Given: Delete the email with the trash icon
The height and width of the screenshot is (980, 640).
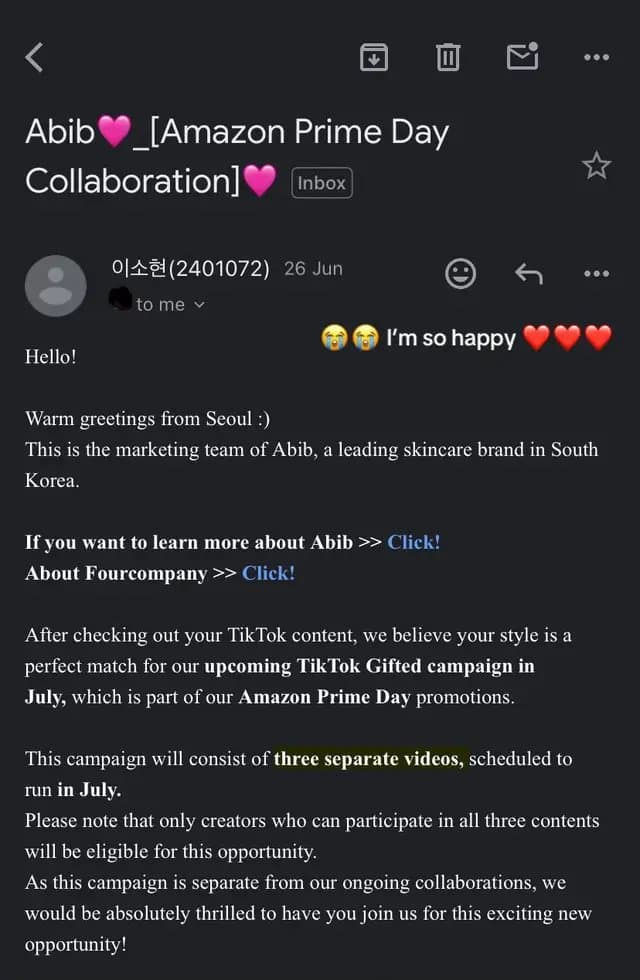Looking at the screenshot, I should (448, 58).
